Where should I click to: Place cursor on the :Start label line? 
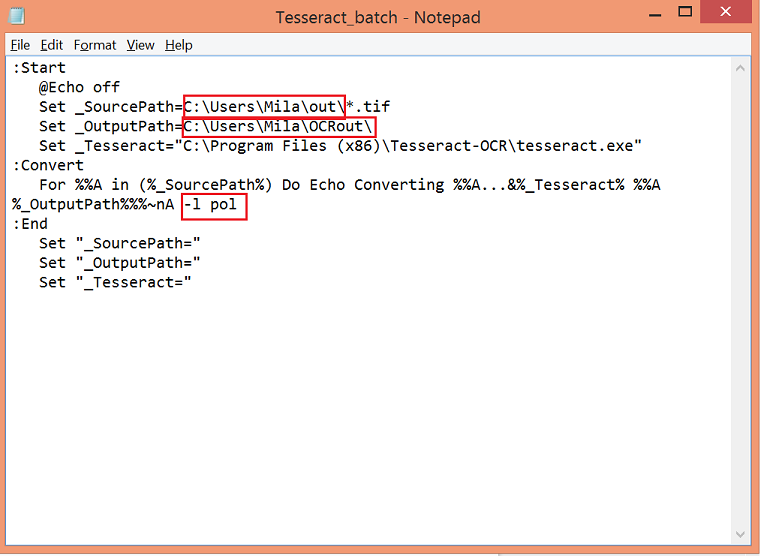click(x=40, y=68)
